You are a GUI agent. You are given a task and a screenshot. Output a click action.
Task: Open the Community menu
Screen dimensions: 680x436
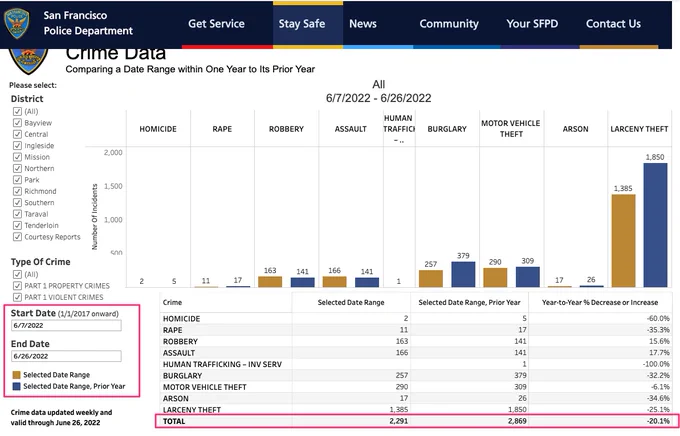tap(449, 24)
